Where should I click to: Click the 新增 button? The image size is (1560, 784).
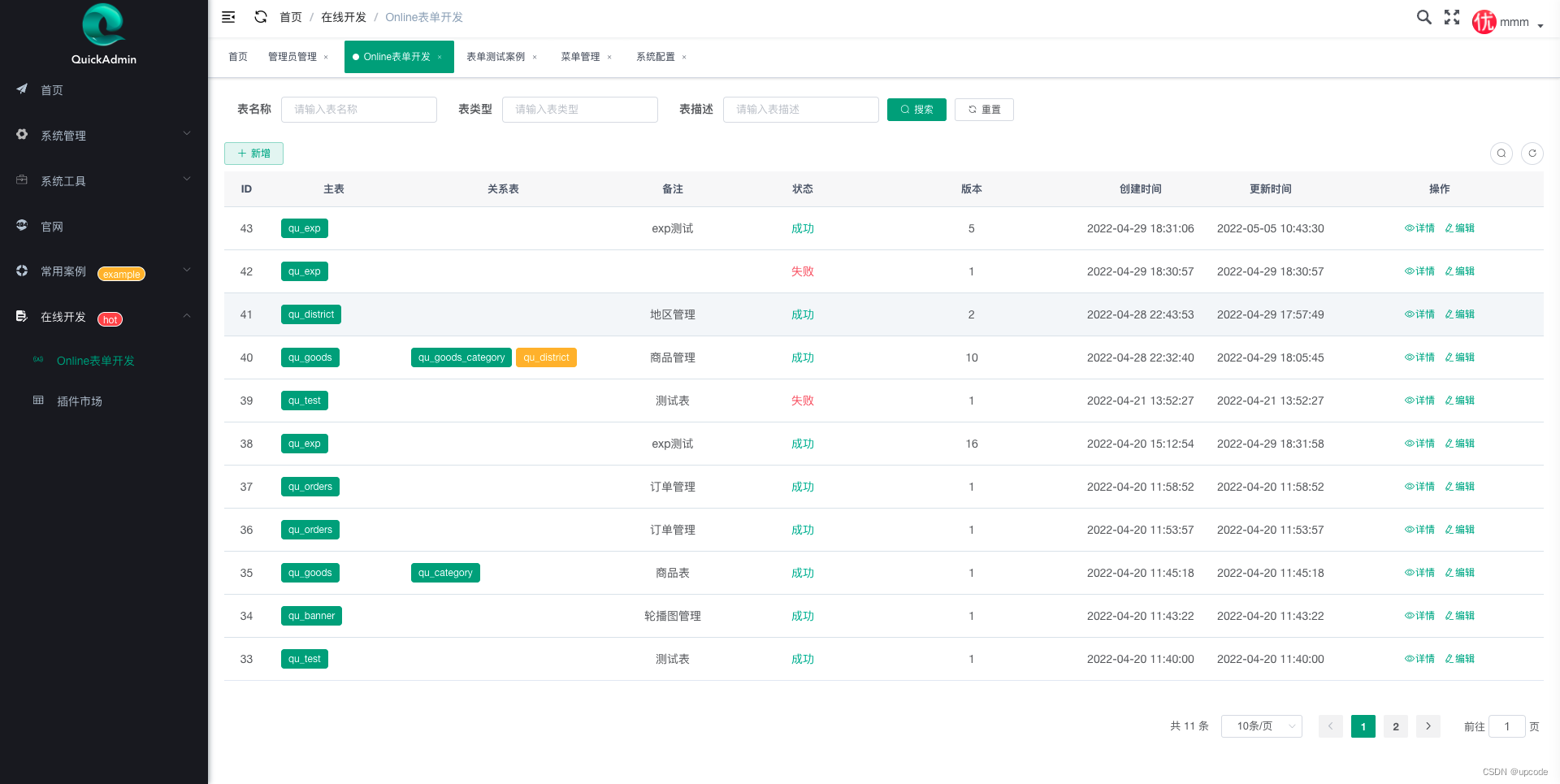click(253, 154)
